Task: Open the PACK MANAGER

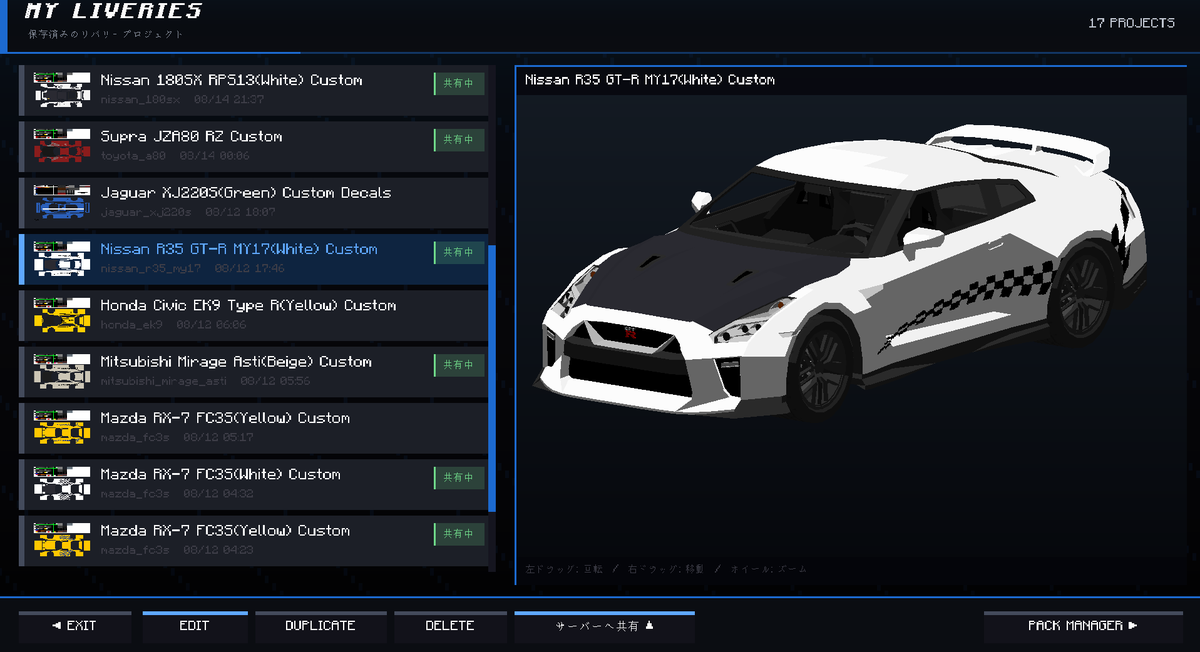Action: click(x=1084, y=626)
